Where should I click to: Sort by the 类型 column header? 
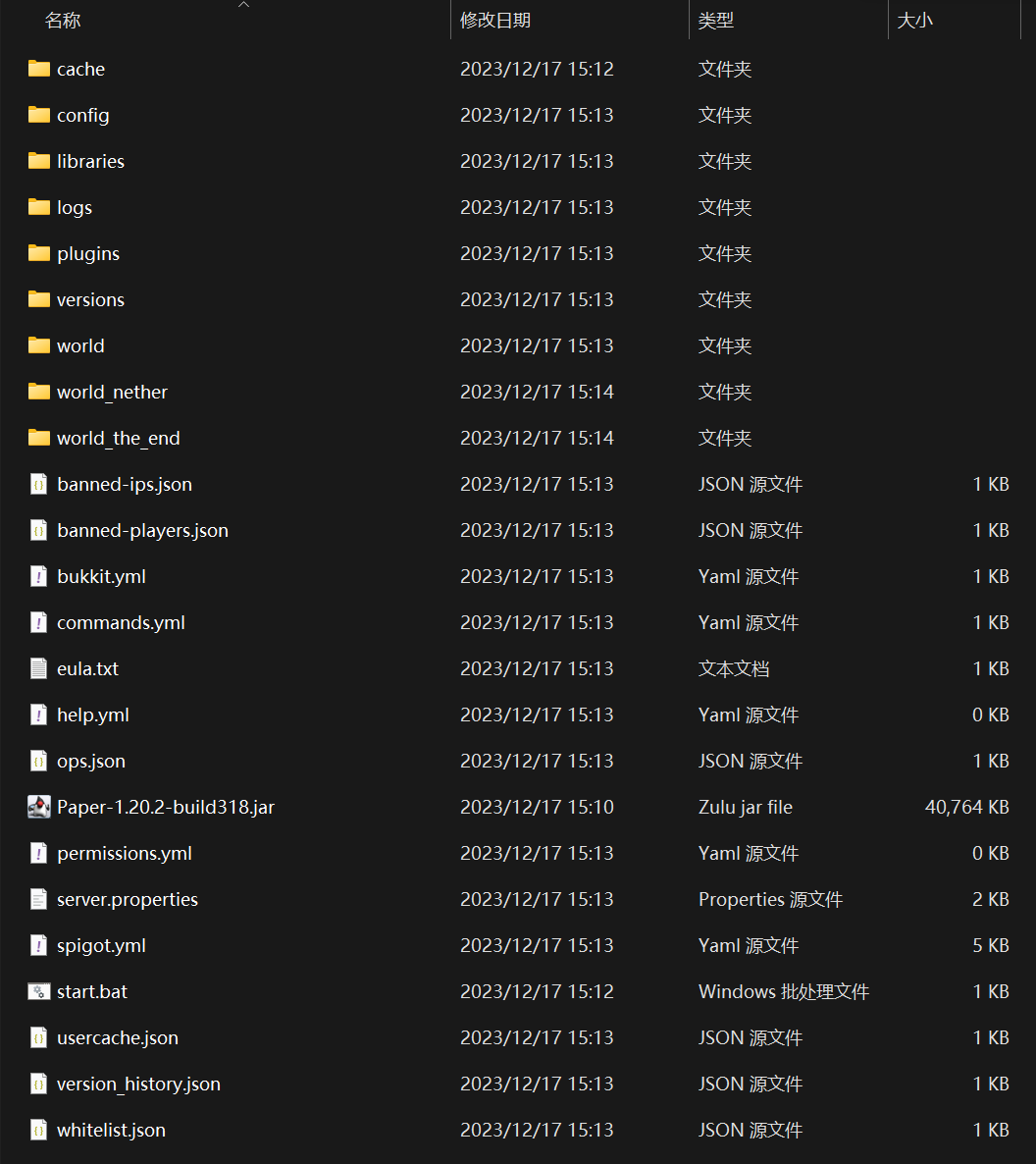coord(715,21)
